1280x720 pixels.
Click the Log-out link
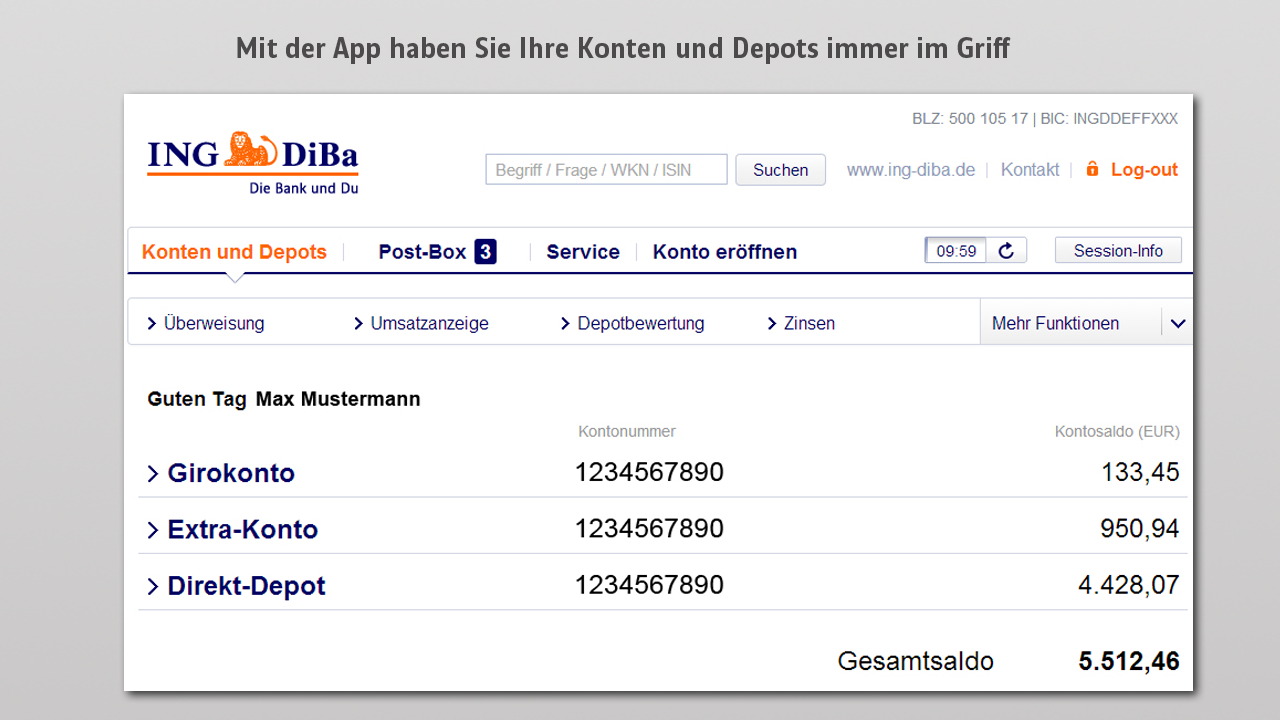pyautogui.click(x=1144, y=170)
